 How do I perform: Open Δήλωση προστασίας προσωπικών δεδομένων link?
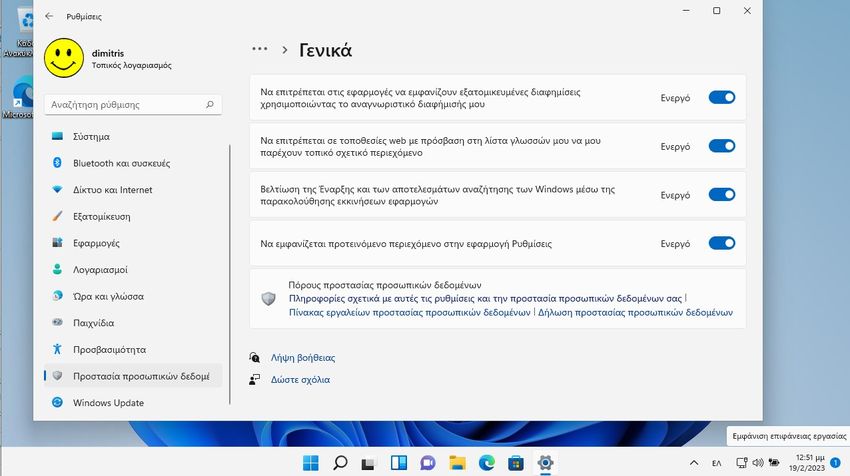pyautogui.click(x=635, y=312)
